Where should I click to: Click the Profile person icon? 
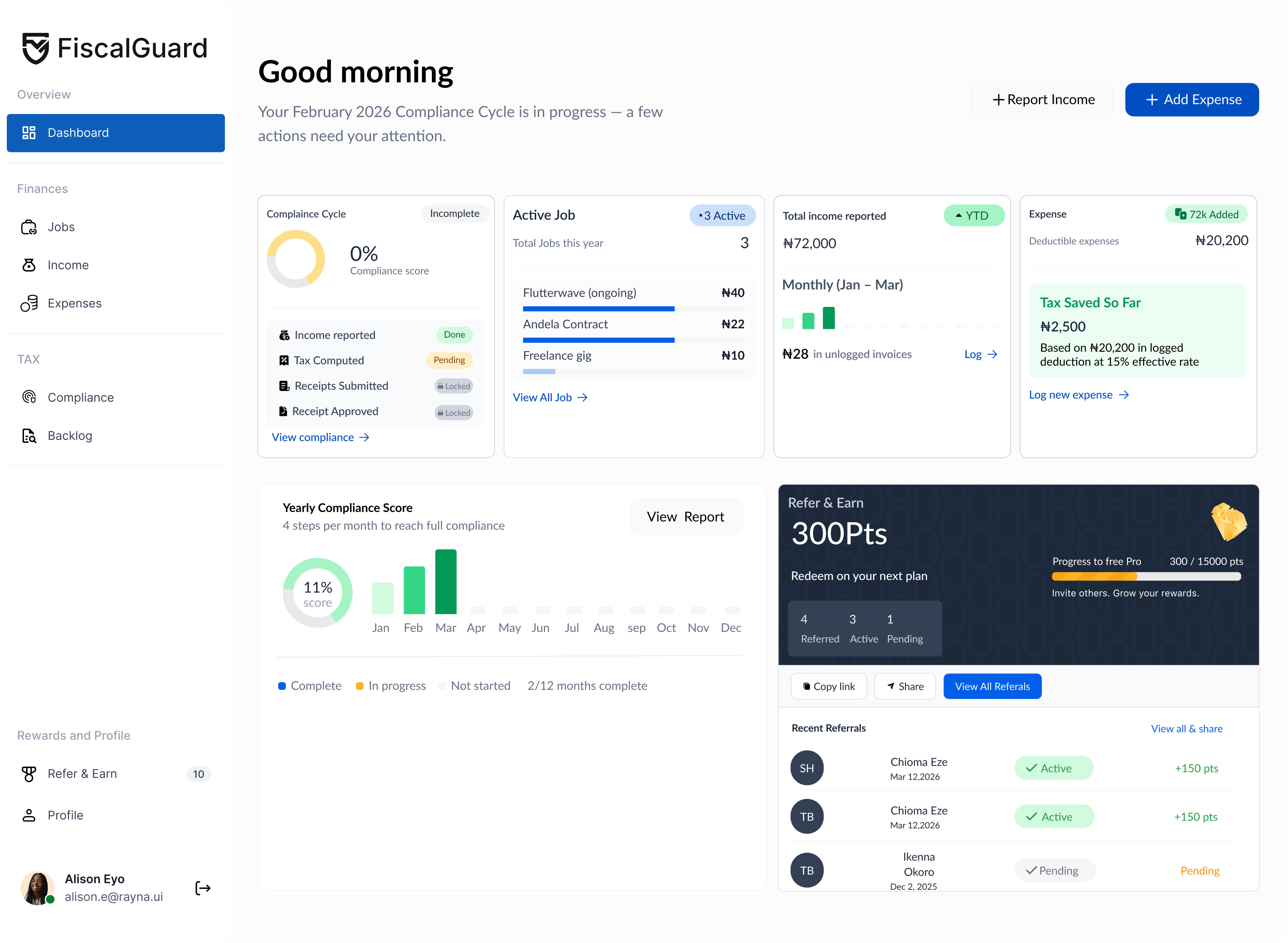[x=29, y=815]
